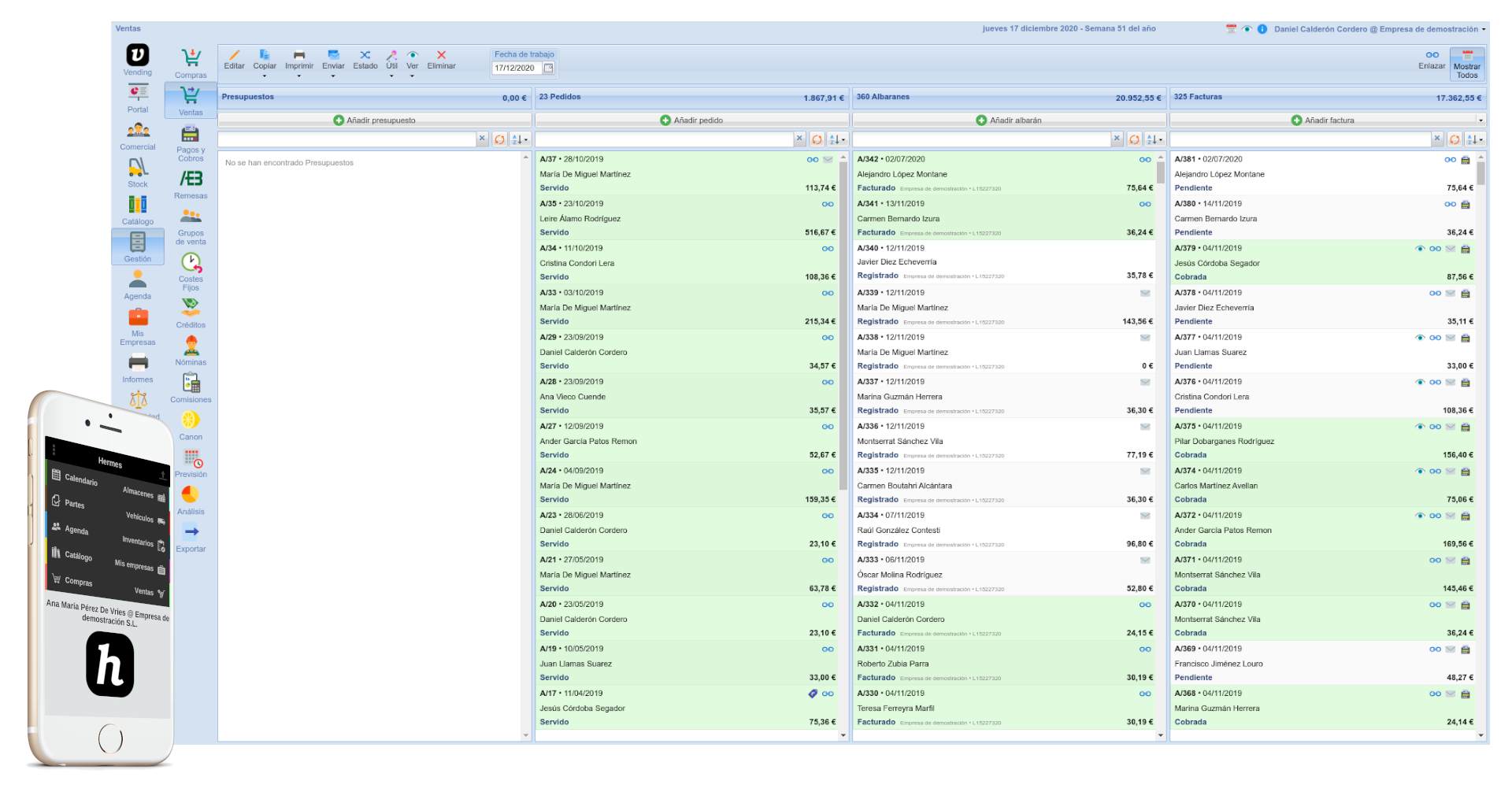Toggle eye icon on invoice A/379

point(1420,249)
